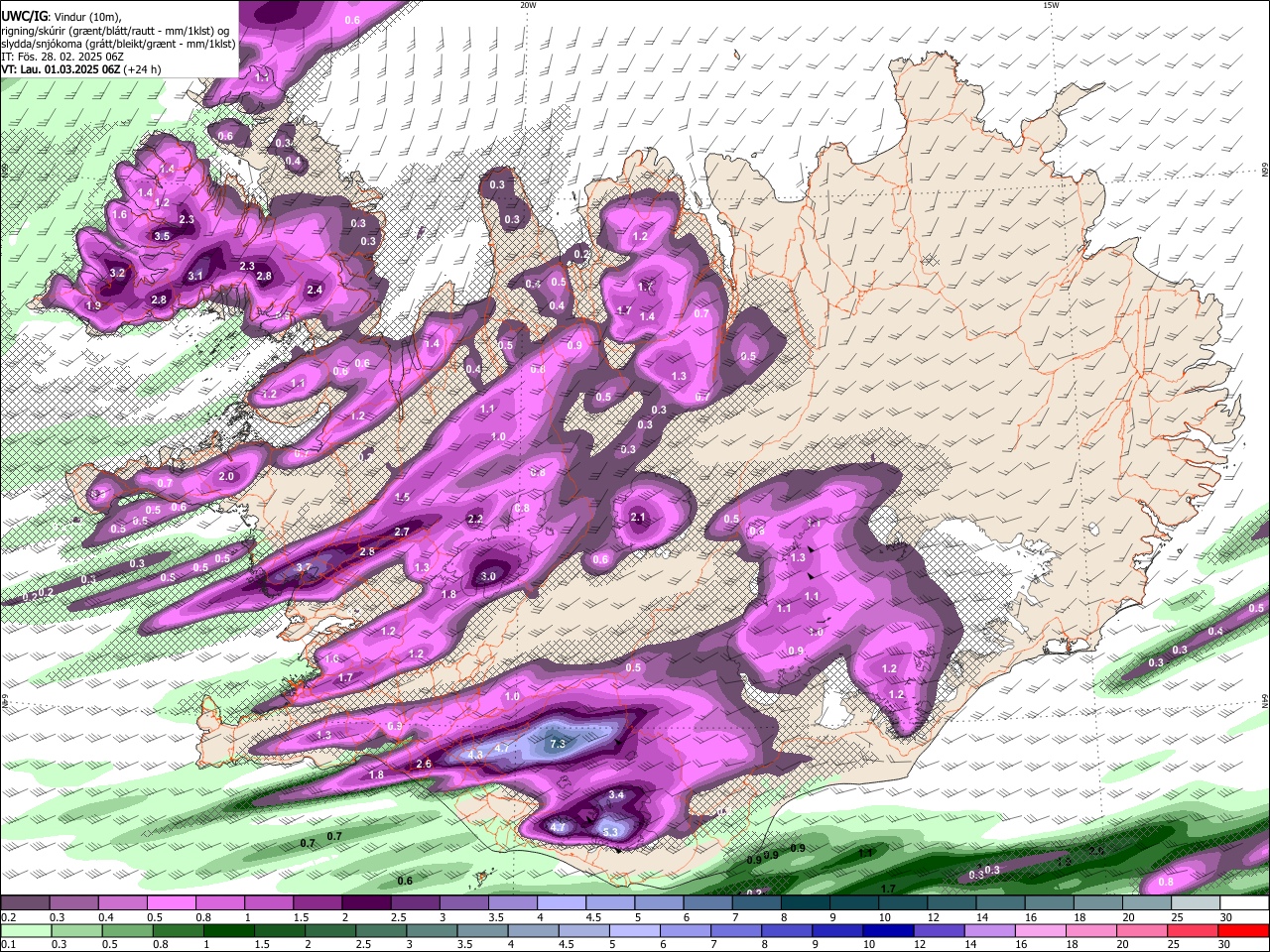Select the darkest green 1 rain scale swatch

pyautogui.click(x=228, y=930)
